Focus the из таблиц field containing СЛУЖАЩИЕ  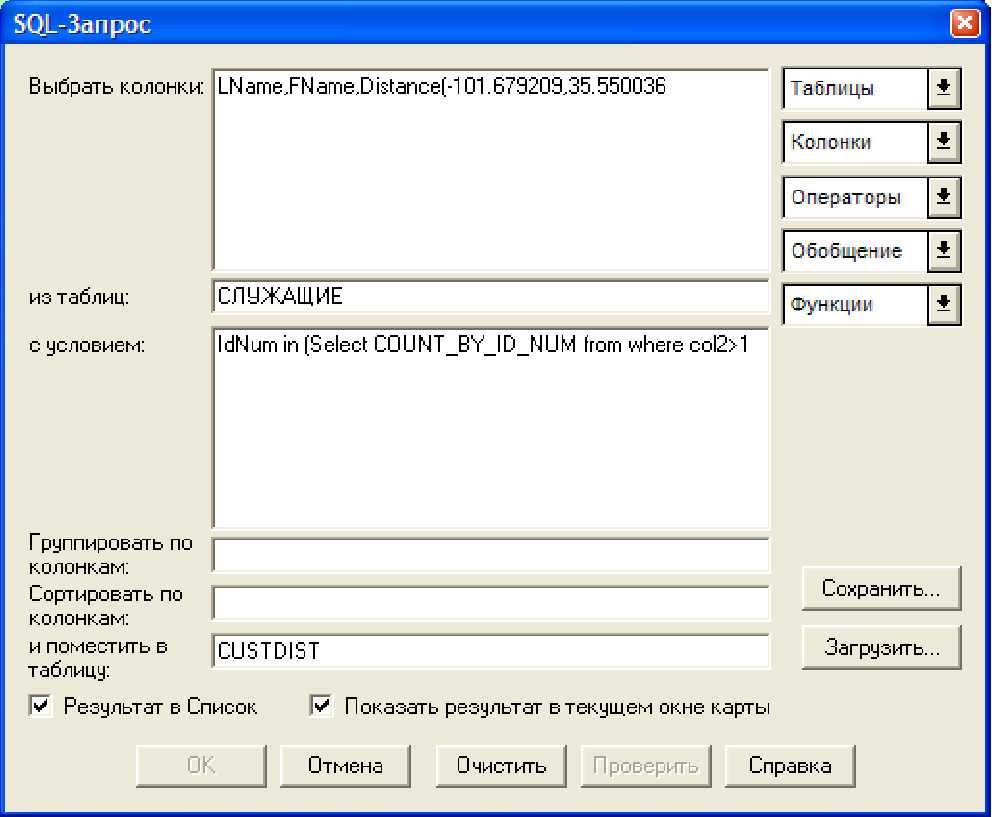tap(490, 297)
